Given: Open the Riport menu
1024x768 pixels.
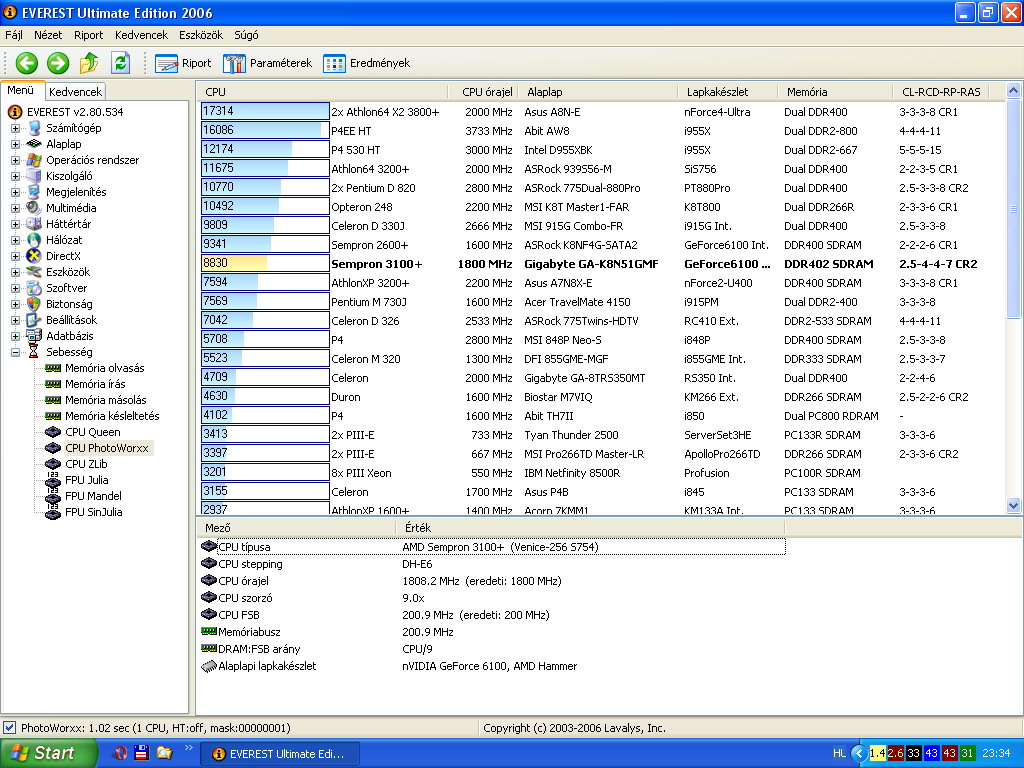Looking at the screenshot, I should coord(89,35).
